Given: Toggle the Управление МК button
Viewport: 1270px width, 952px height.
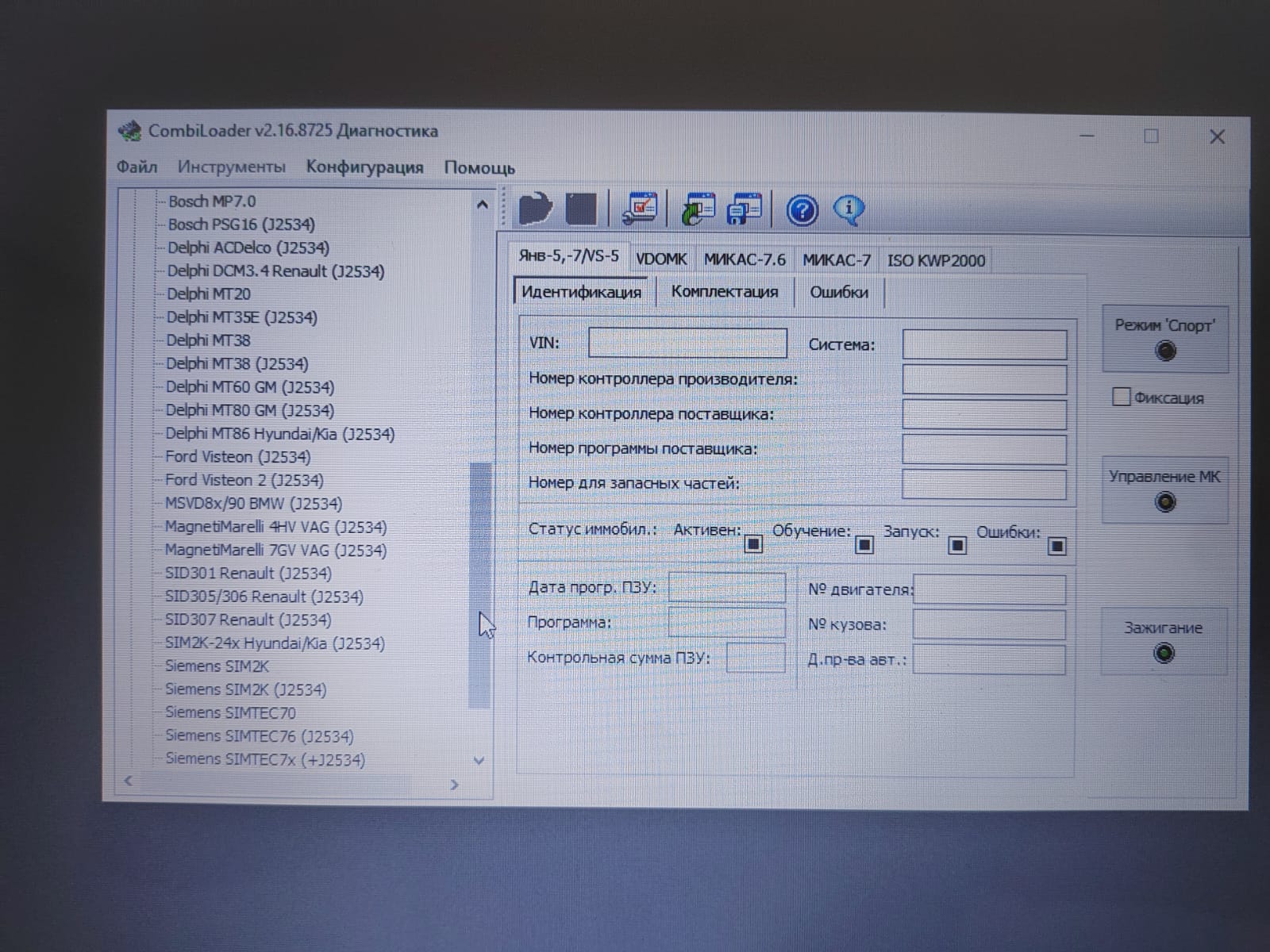Looking at the screenshot, I should pos(1164,490).
